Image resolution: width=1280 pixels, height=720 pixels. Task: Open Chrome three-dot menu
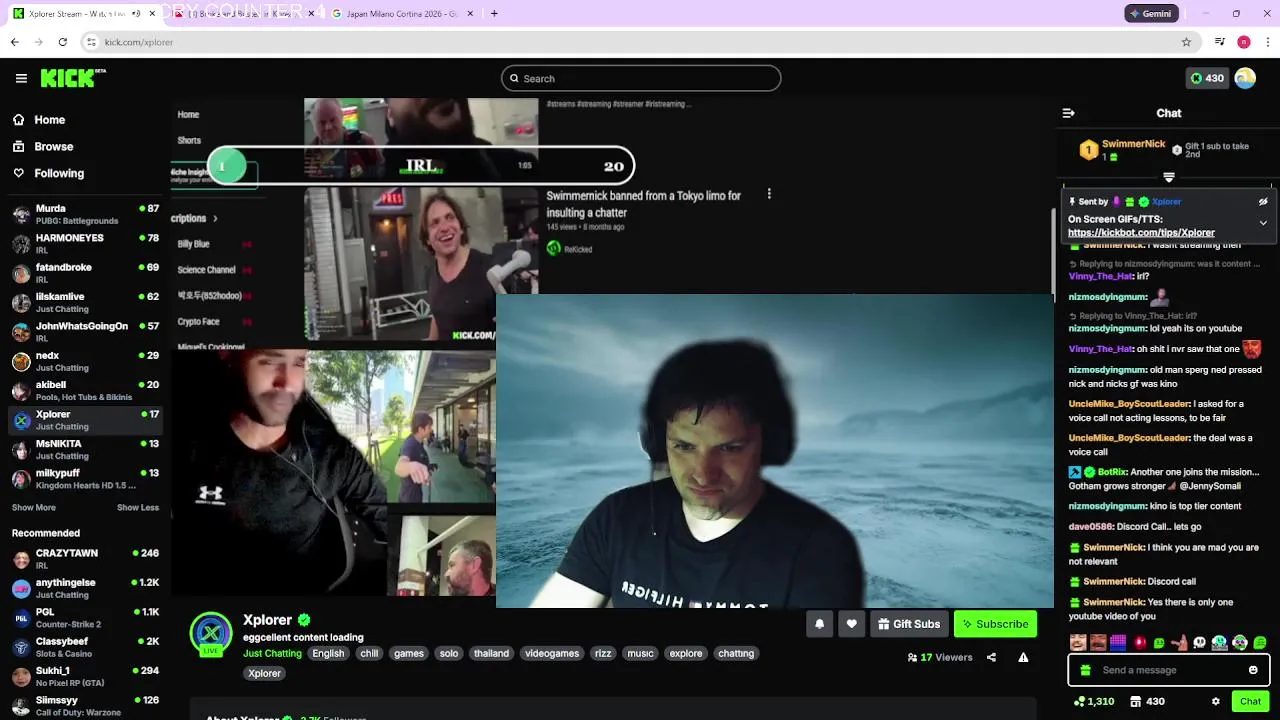point(1268,42)
